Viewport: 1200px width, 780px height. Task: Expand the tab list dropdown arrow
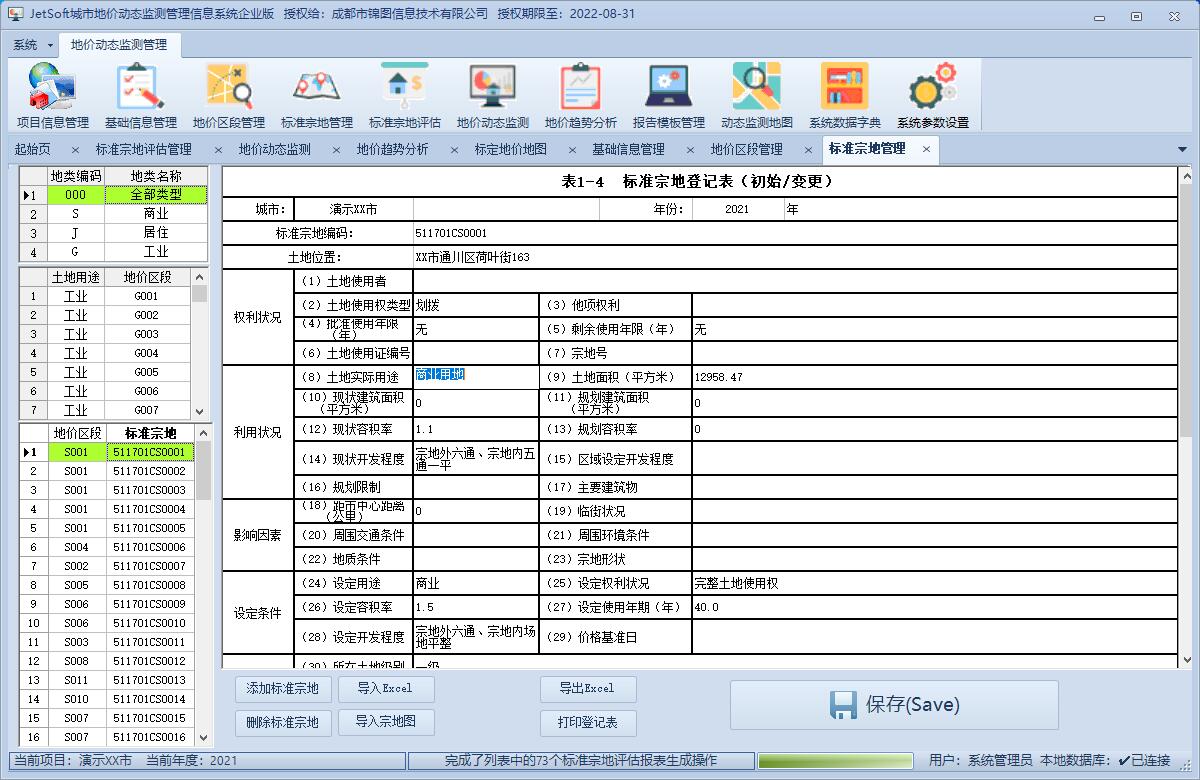[x=1182, y=150]
